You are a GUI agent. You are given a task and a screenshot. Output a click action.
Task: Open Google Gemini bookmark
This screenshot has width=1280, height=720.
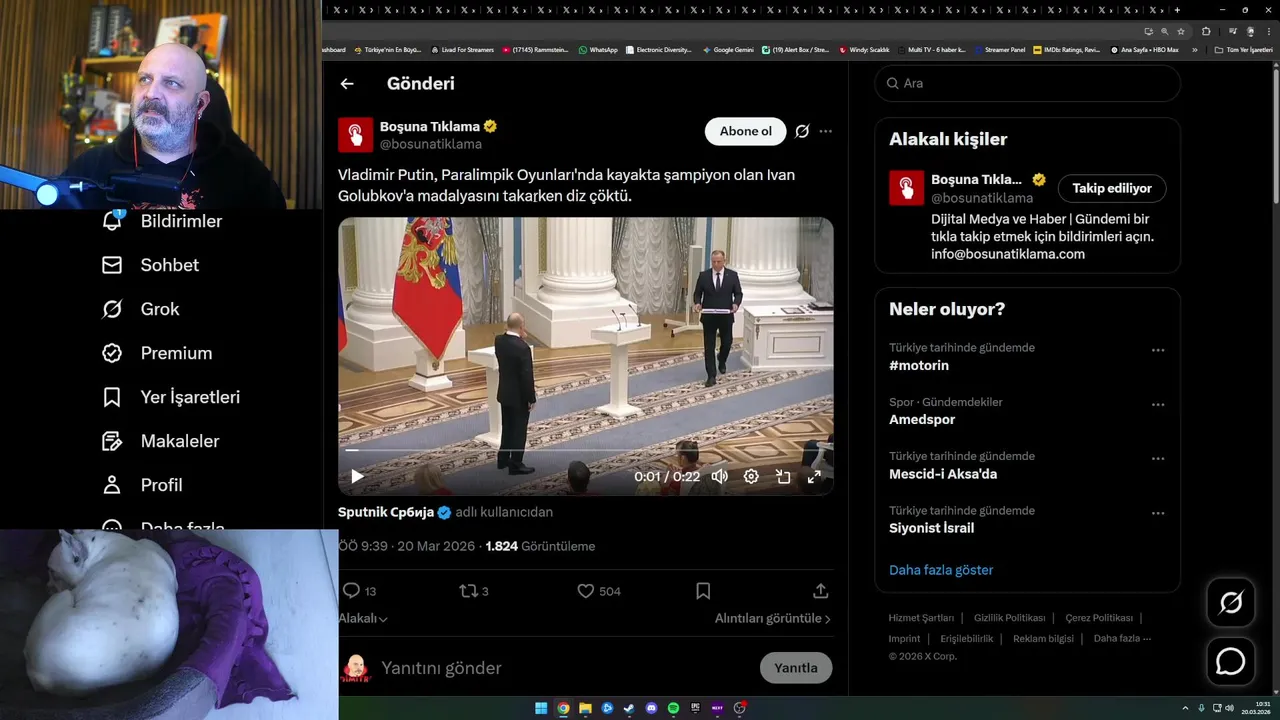pyautogui.click(x=728, y=49)
